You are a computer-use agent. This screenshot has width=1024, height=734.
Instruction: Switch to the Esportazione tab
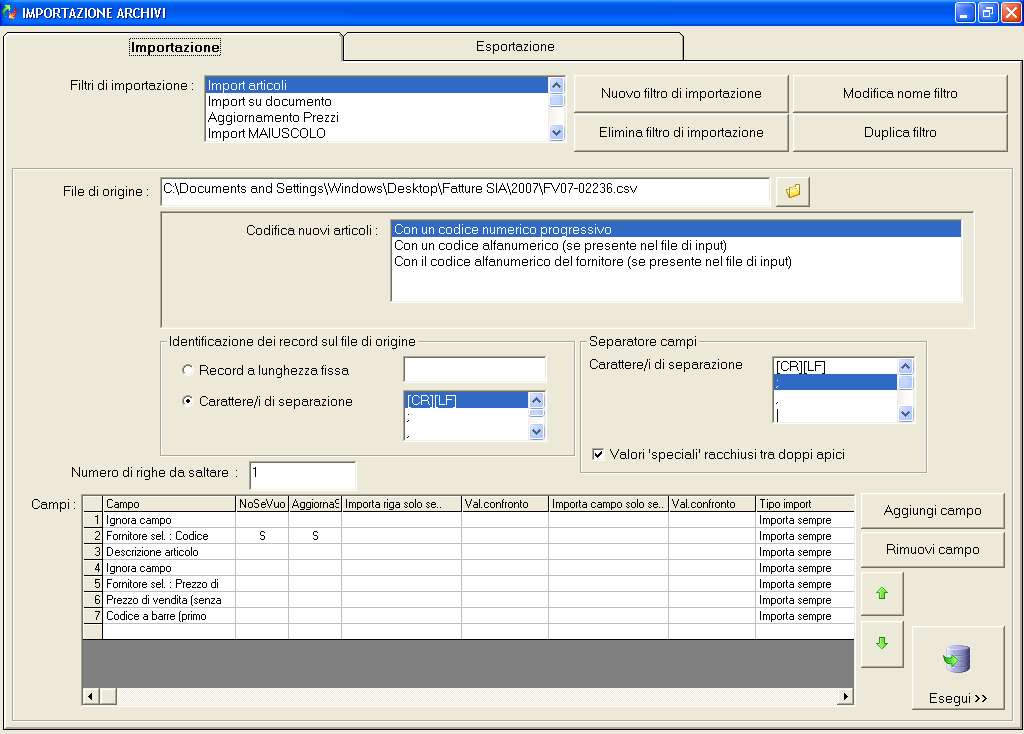[514, 46]
